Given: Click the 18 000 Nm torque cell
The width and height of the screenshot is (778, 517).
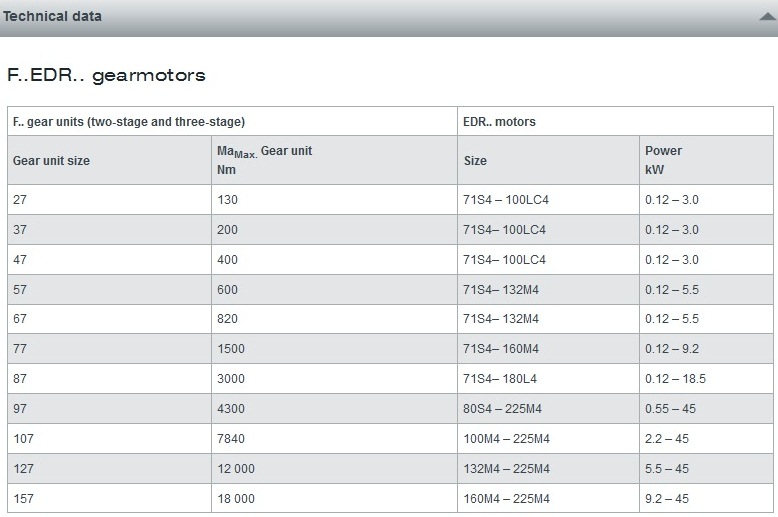Looking at the screenshot, I should tap(235, 499).
